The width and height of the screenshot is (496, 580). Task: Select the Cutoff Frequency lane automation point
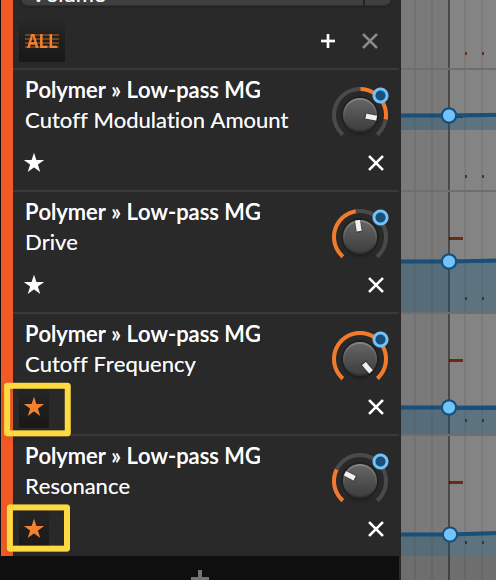click(449, 408)
